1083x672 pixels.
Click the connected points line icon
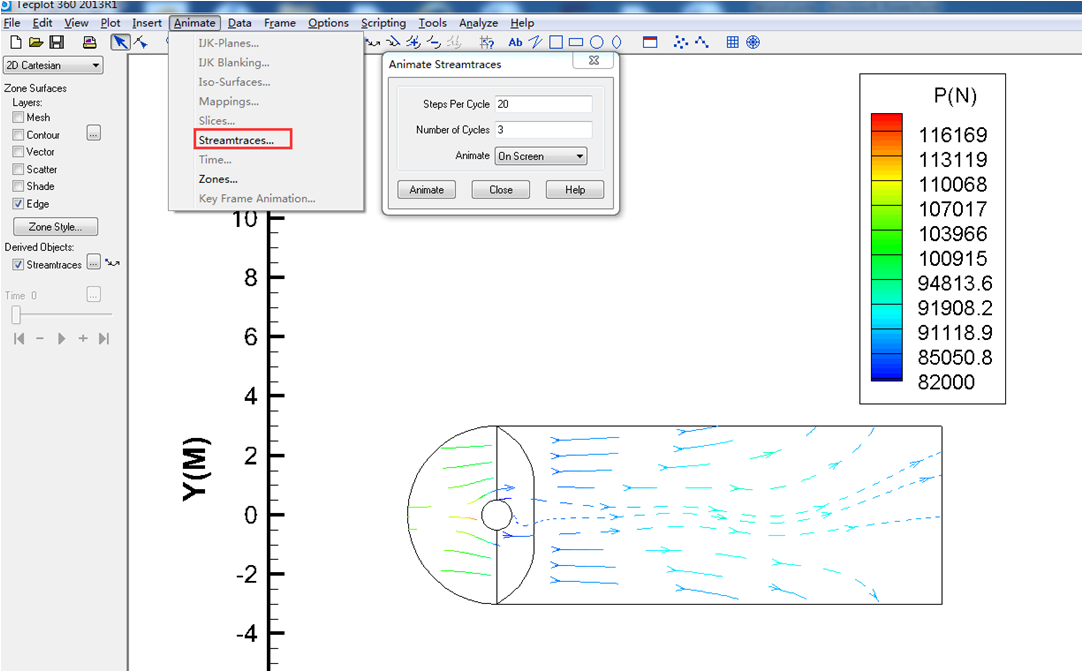702,42
